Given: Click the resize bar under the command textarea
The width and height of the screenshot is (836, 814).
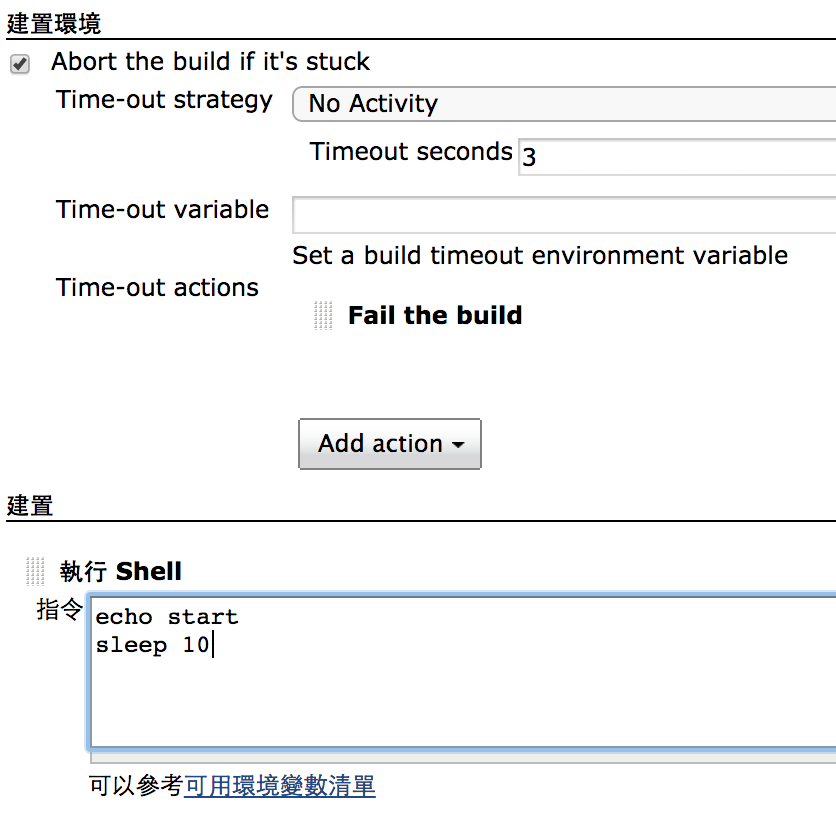Looking at the screenshot, I should (463, 757).
